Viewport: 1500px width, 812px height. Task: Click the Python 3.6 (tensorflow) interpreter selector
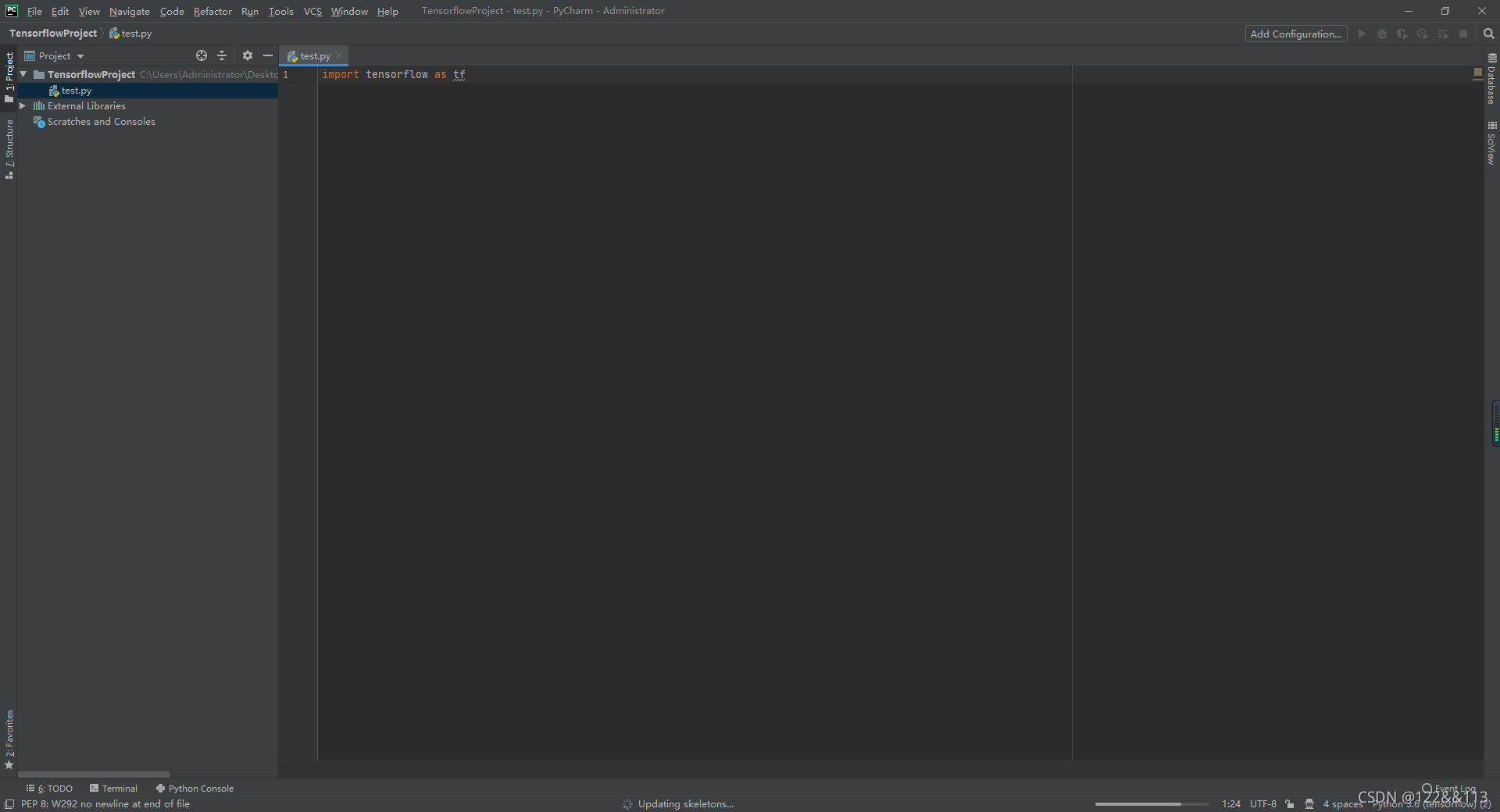tap(1431, 804)
